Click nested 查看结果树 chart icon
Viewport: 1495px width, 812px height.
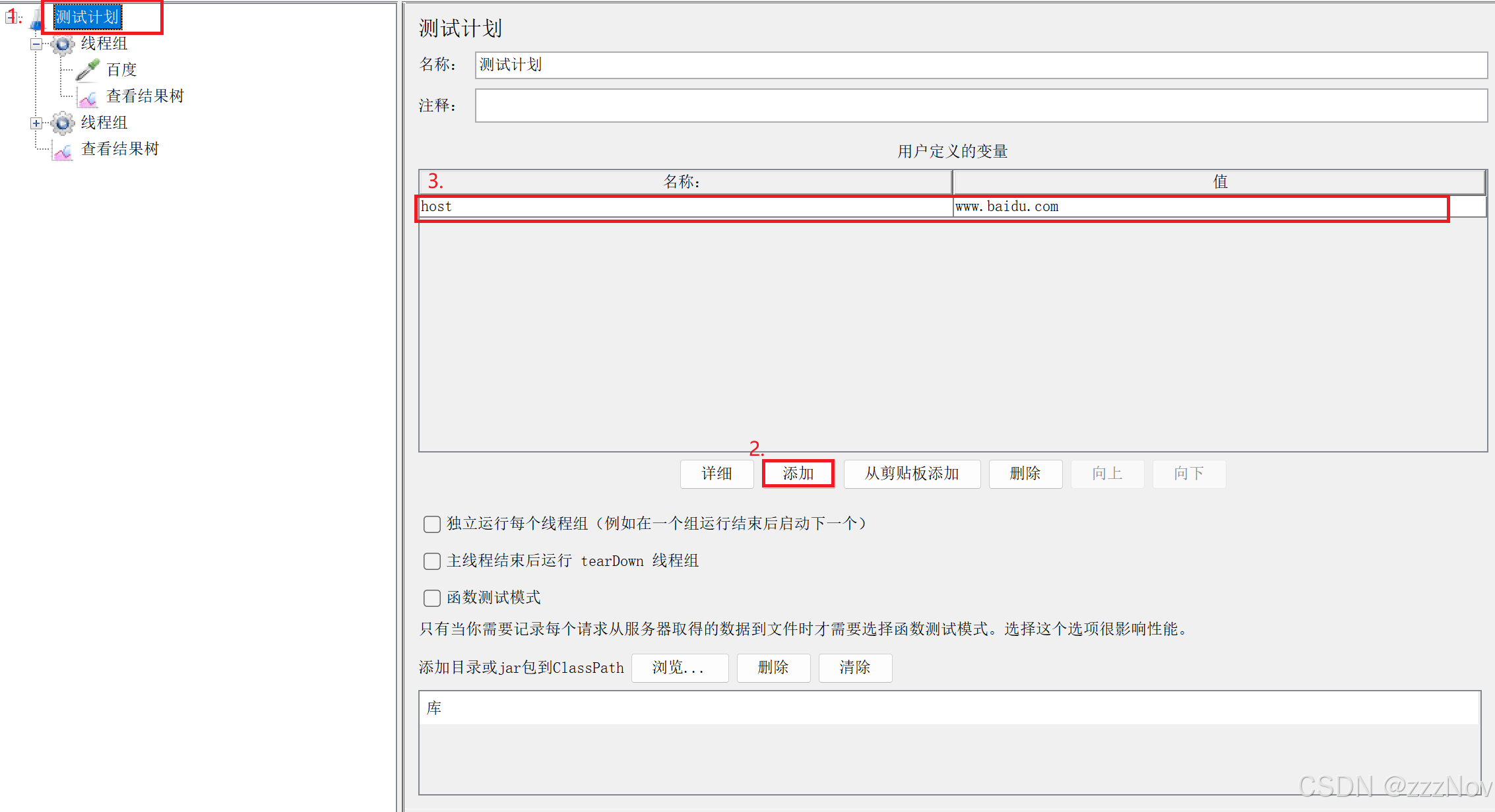tap(88, 98)
